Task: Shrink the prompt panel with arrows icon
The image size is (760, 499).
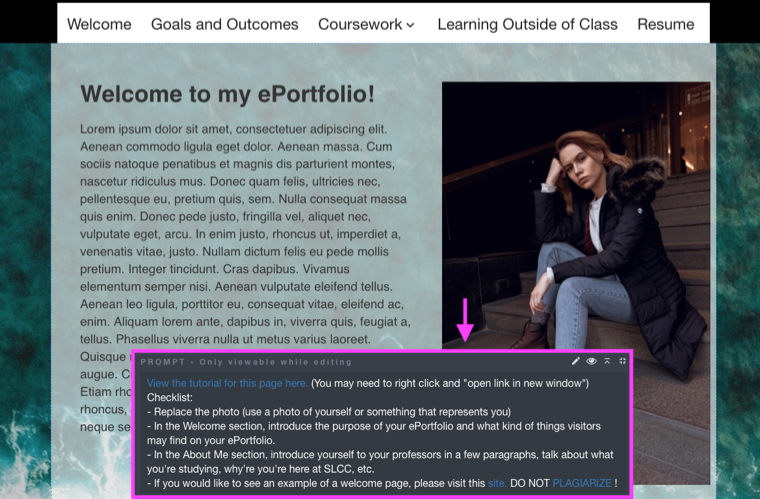Action: [622, 361]
